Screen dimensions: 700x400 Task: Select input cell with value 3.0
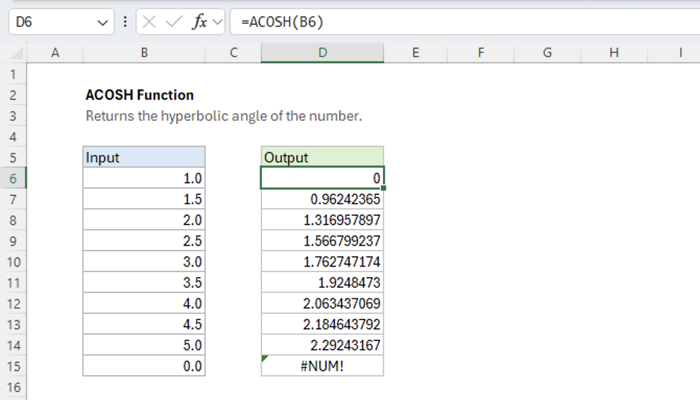click(144, 262)
